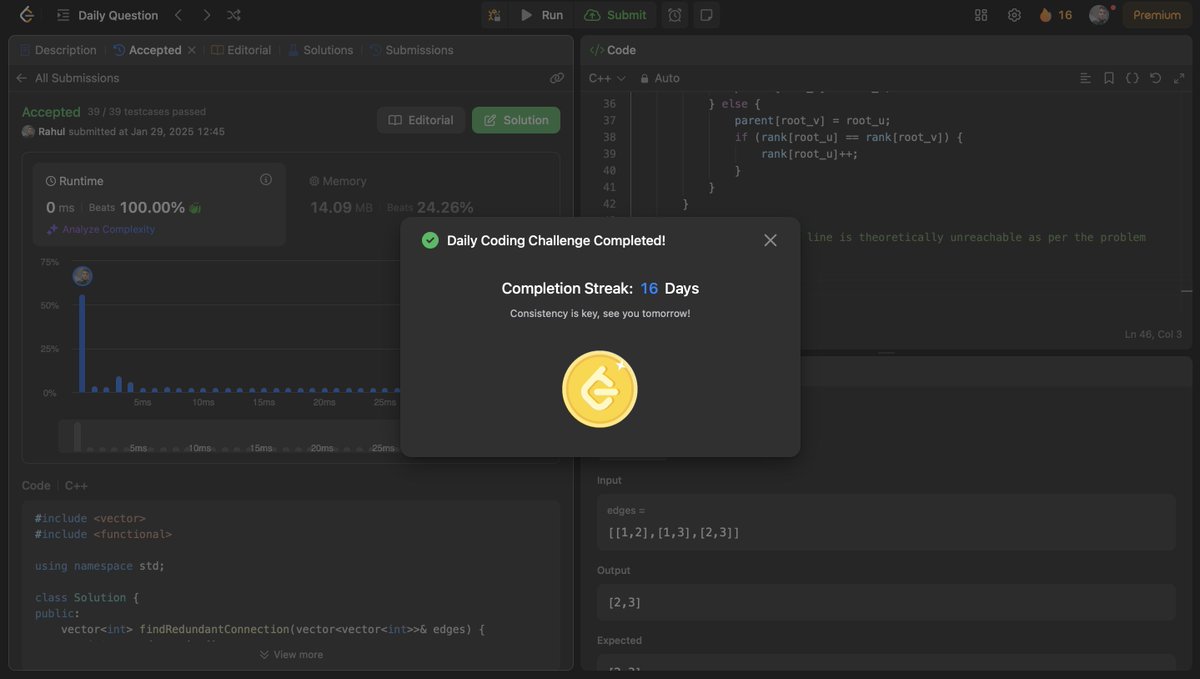Go to the previous question arrow
Viewport: 1200px width, 679px height.
click(x=178, y=15)
